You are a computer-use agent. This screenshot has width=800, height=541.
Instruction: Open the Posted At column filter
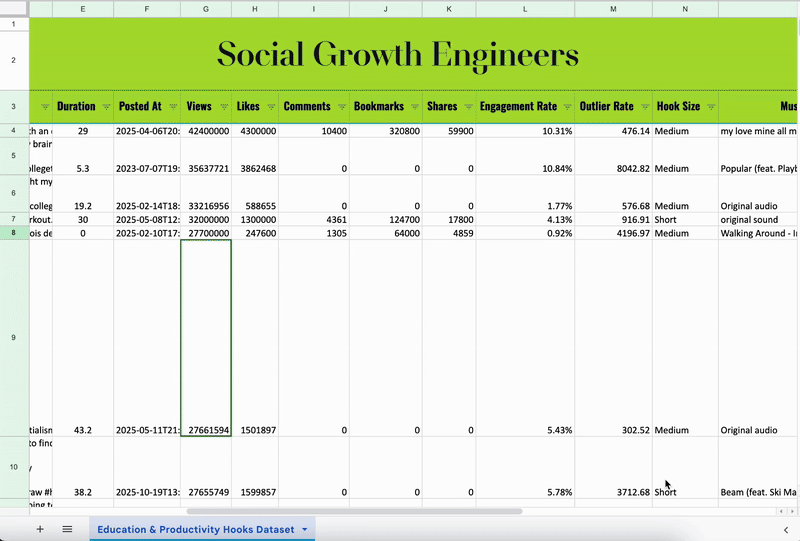172,107
